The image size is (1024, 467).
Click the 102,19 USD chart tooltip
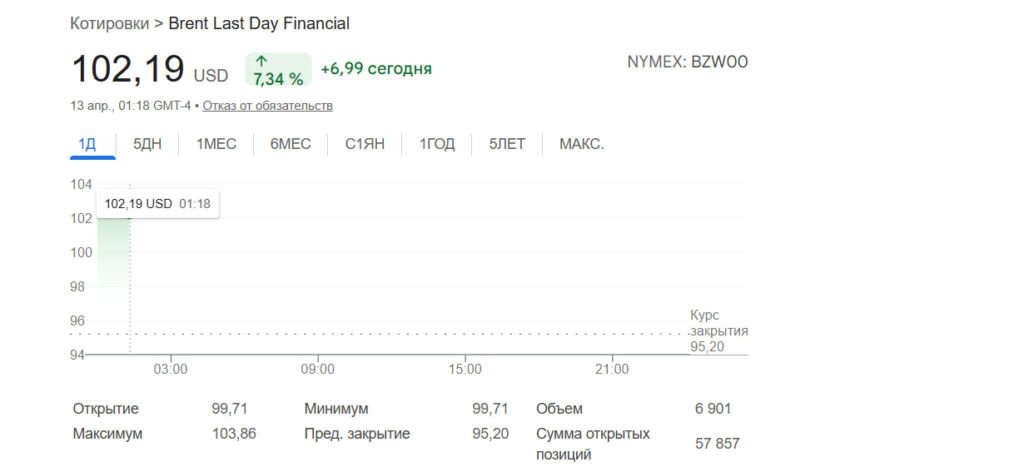(157, 204)
